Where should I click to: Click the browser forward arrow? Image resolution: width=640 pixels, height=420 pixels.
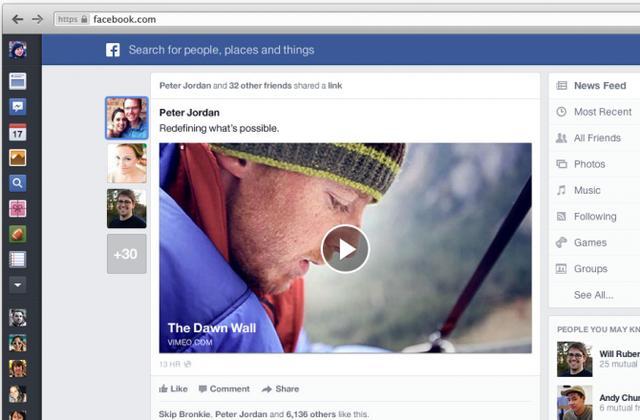(38, 19)
